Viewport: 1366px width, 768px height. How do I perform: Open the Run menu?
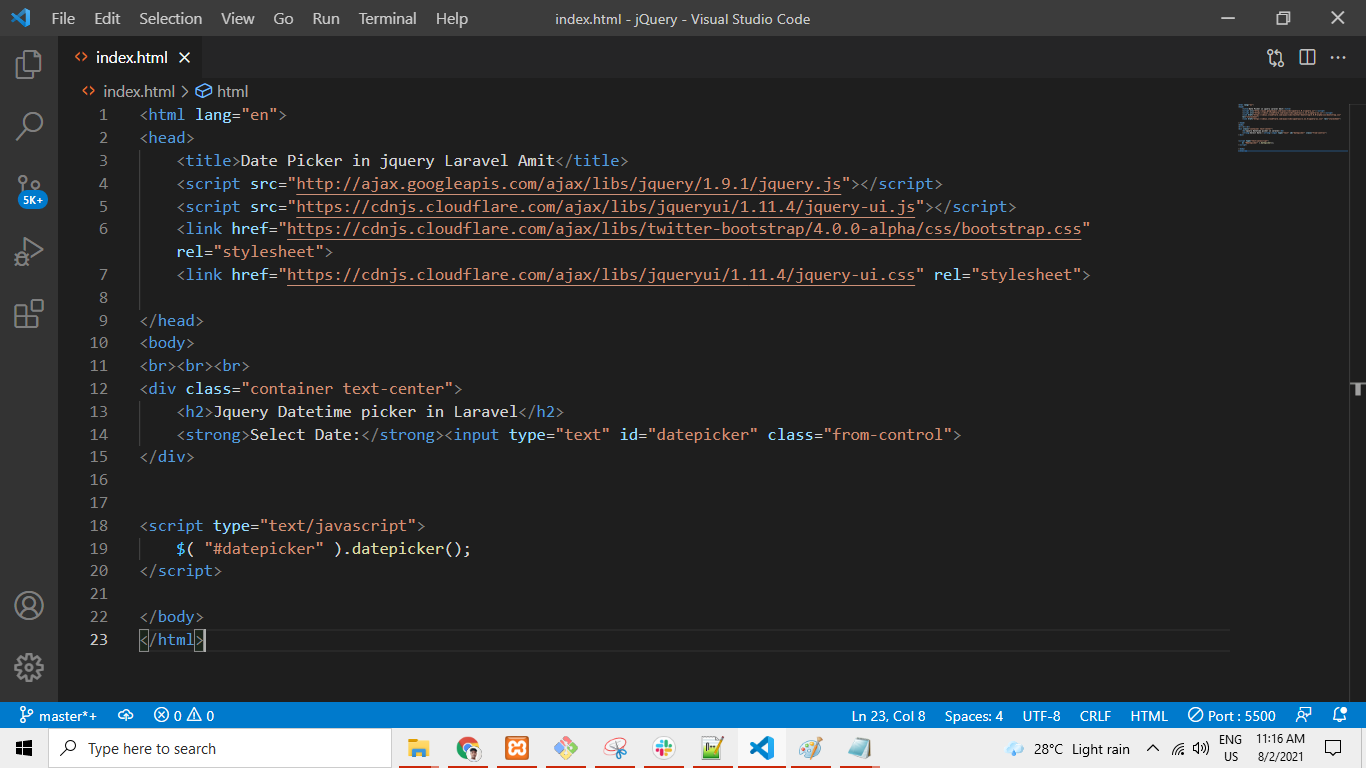coord(326,19)
